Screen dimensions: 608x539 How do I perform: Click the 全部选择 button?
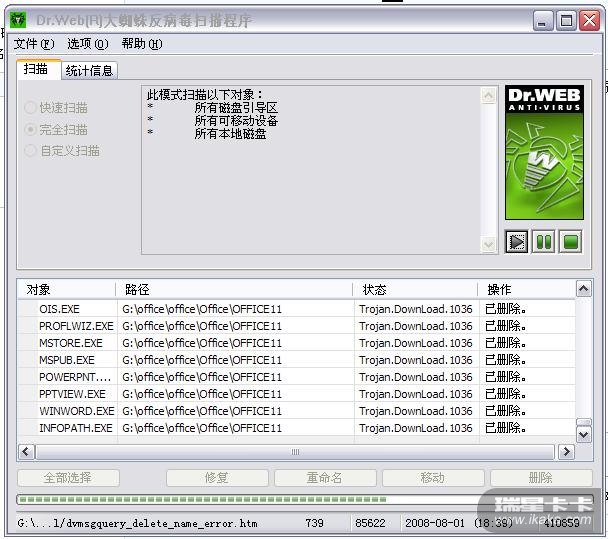tap(68, 477)
